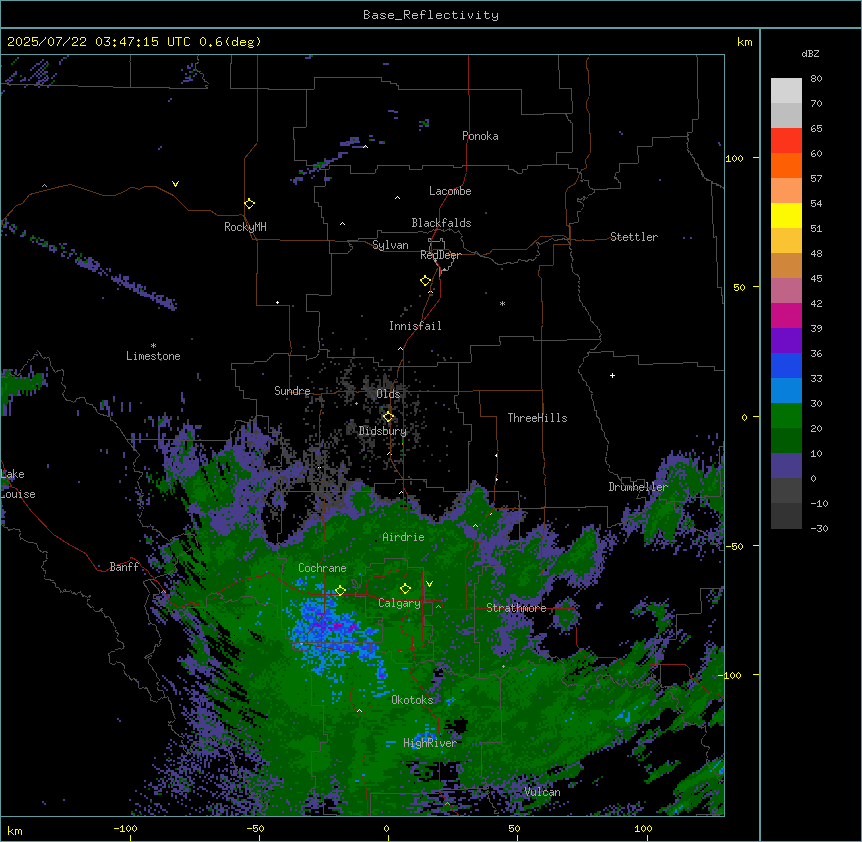This screenshot has width=862, height=842.
Task: Select the gold 51 dBZ legend swatch
Action: pos(786,241)
